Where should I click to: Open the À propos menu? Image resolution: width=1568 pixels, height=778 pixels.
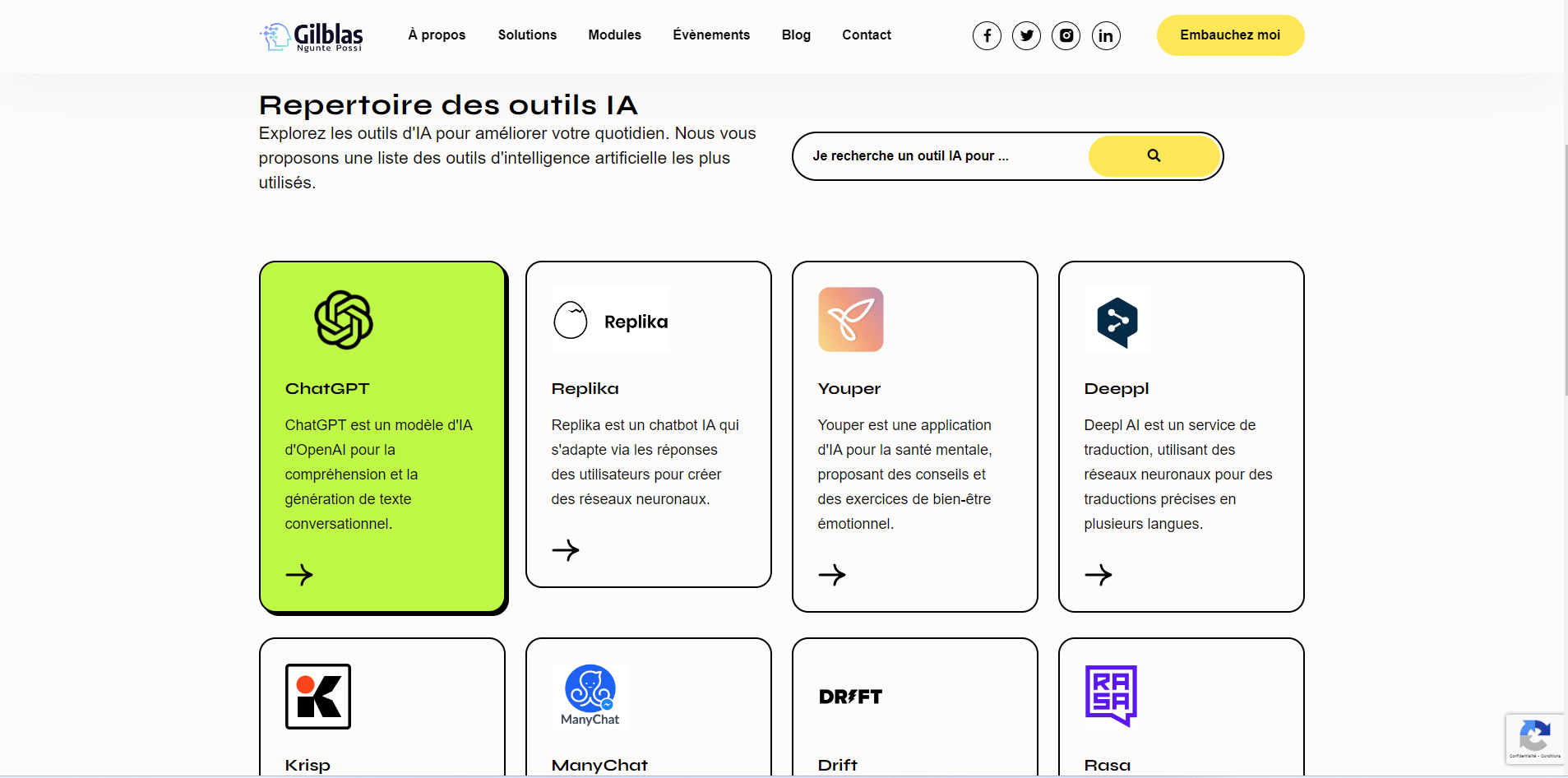[x=437, y=35]
